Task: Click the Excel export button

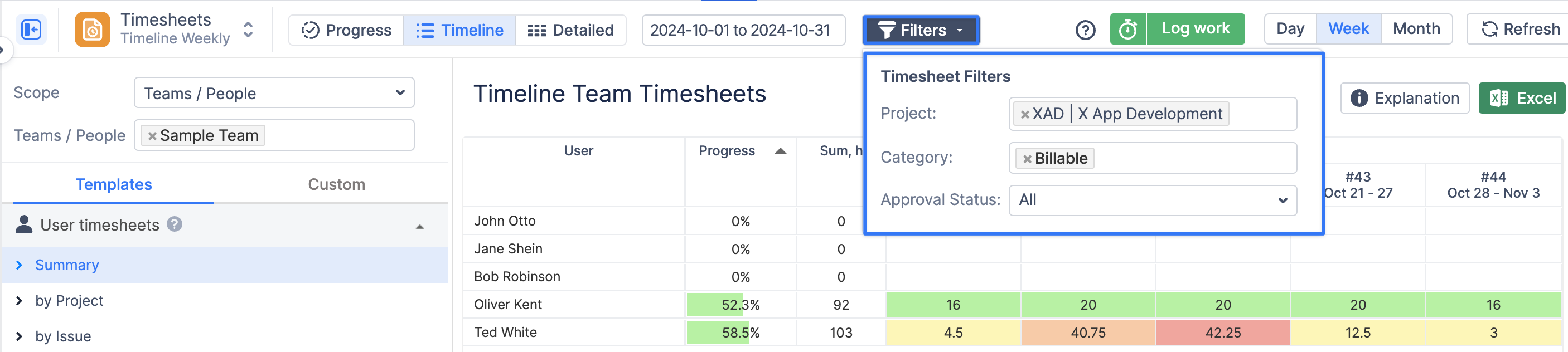Action: tap(1521, 99)
